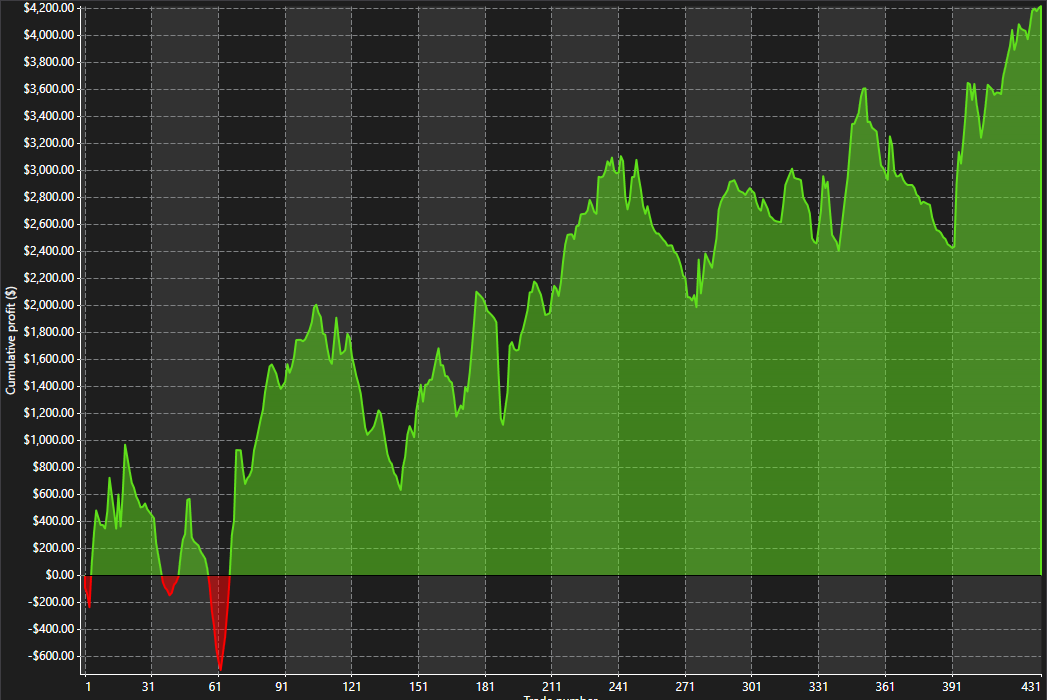This screenshot has height=700, width=1047.
Task: Click the $400.00 y-axis label
Action: [x=53, y=521]
